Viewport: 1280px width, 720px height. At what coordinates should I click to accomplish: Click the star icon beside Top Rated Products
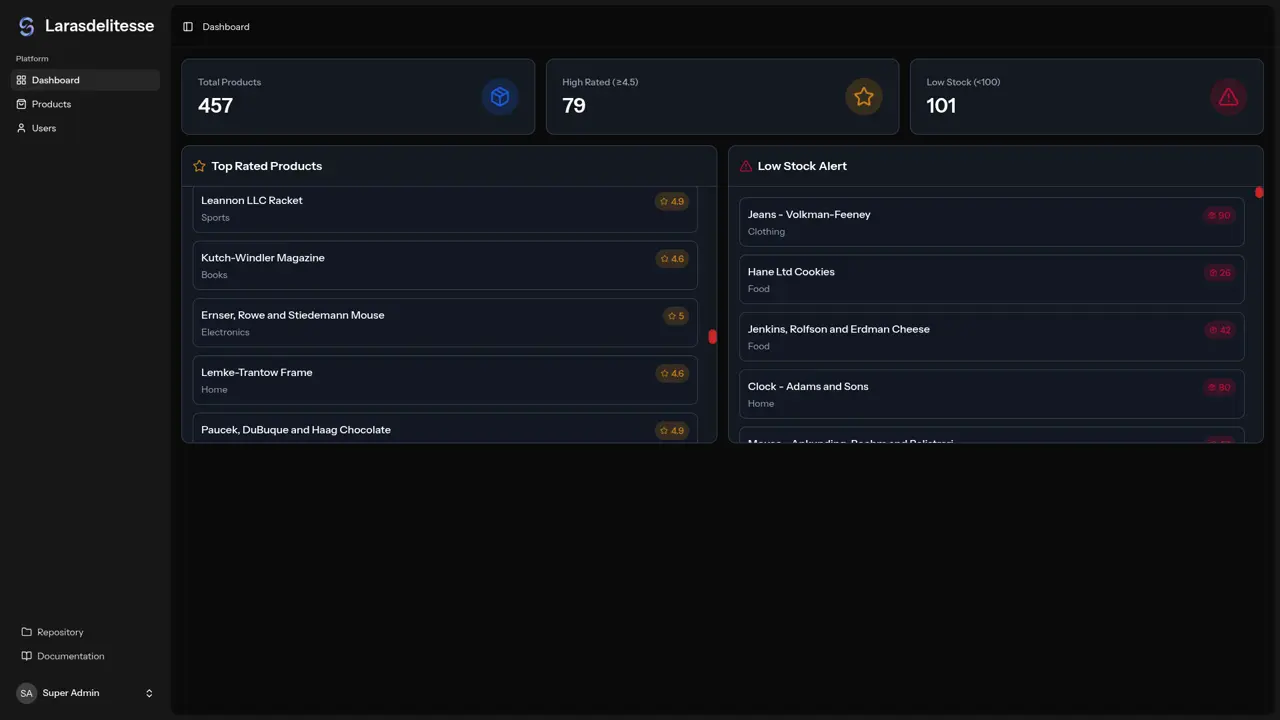[199, 166]
